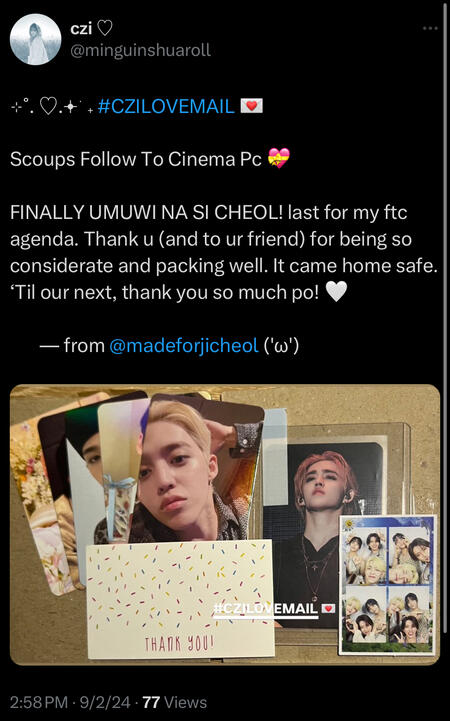Click the heart outline beside czi name

click(x=104, y=29)
